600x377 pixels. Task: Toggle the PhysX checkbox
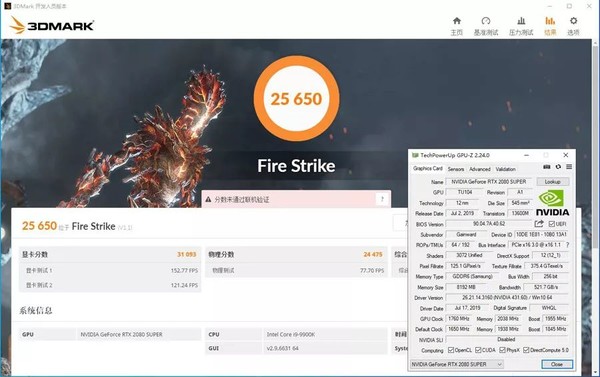pos(502,350)
